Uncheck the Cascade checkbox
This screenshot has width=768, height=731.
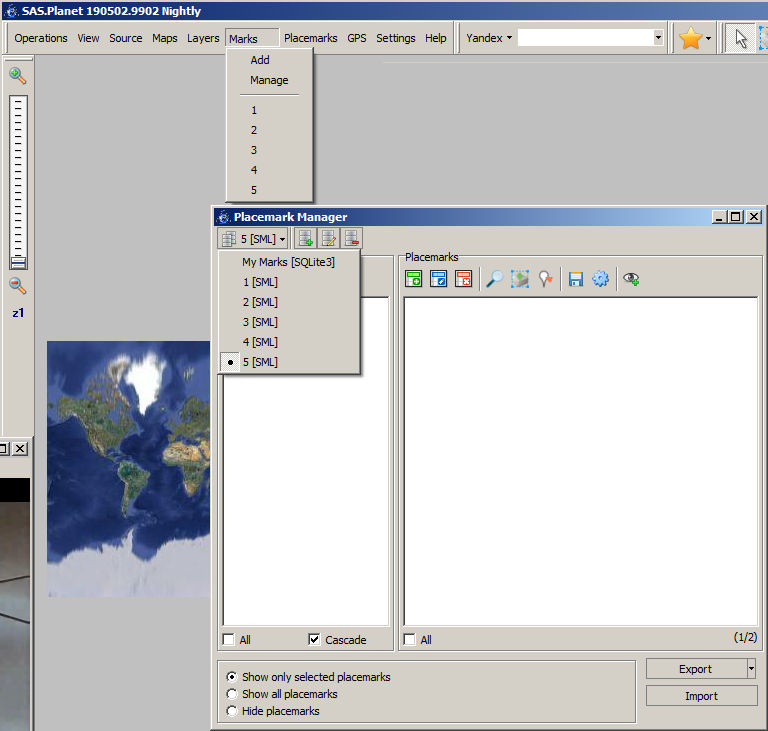315,640
